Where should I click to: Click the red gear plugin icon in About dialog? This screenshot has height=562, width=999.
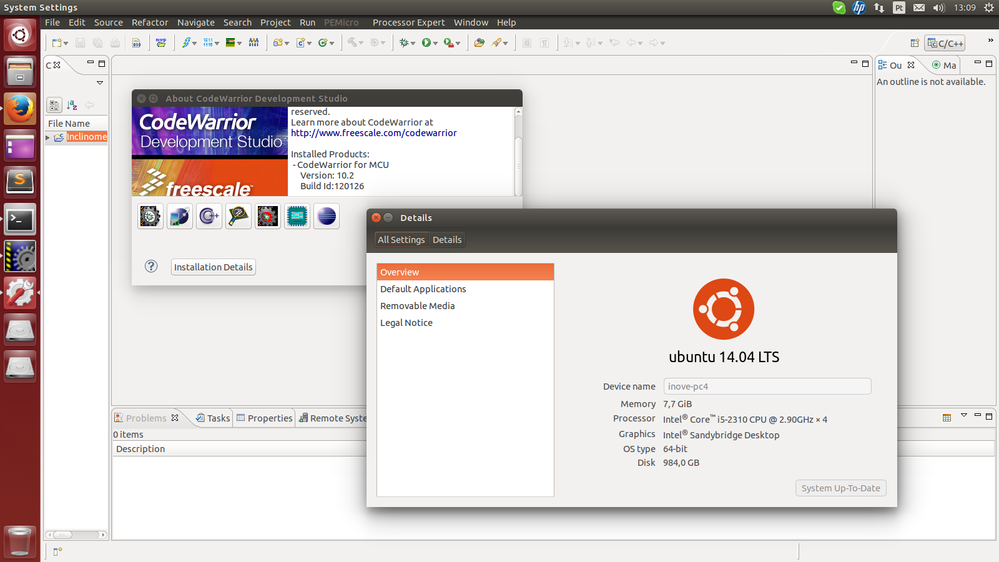[x=268, y=217]
